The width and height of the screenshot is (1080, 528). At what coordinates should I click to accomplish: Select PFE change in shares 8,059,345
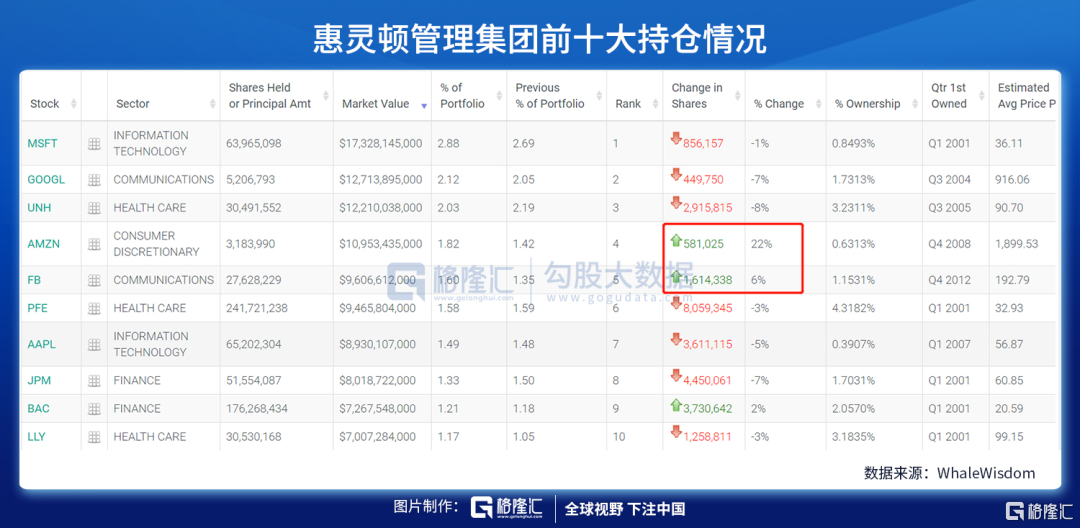tap(707, 308)
